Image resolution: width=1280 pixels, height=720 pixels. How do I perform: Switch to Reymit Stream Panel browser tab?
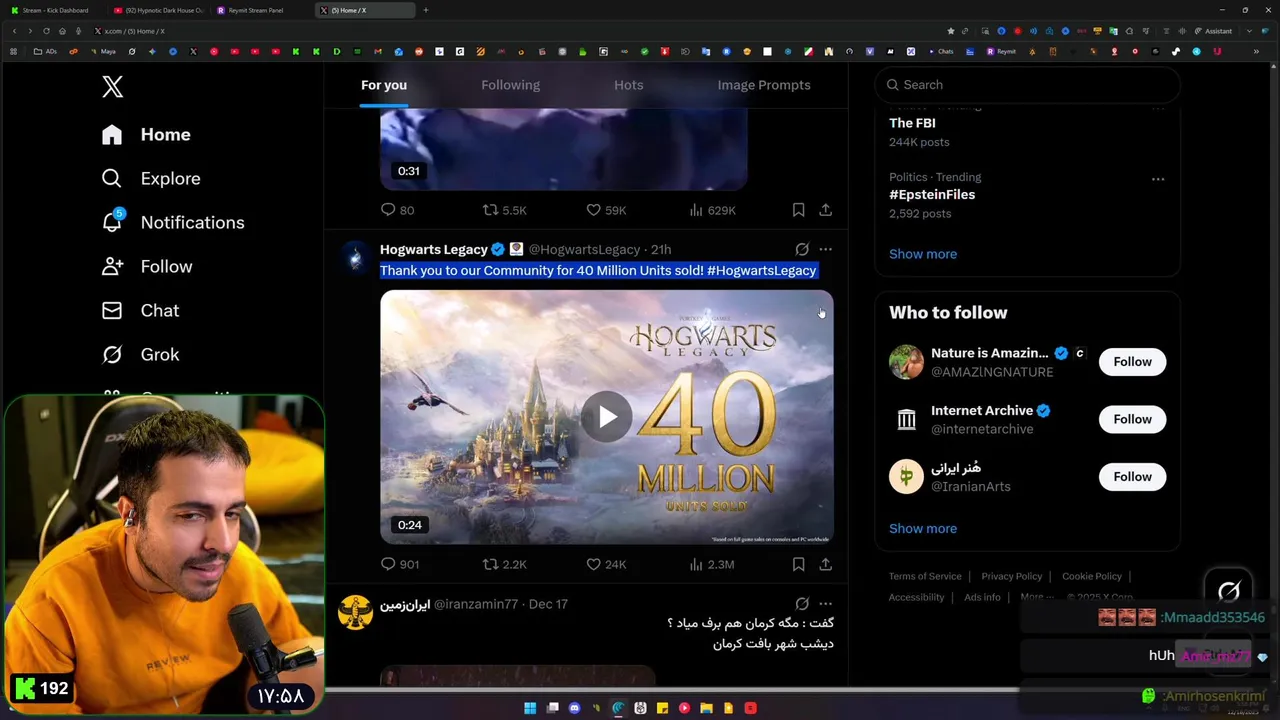tap(256, 10)
